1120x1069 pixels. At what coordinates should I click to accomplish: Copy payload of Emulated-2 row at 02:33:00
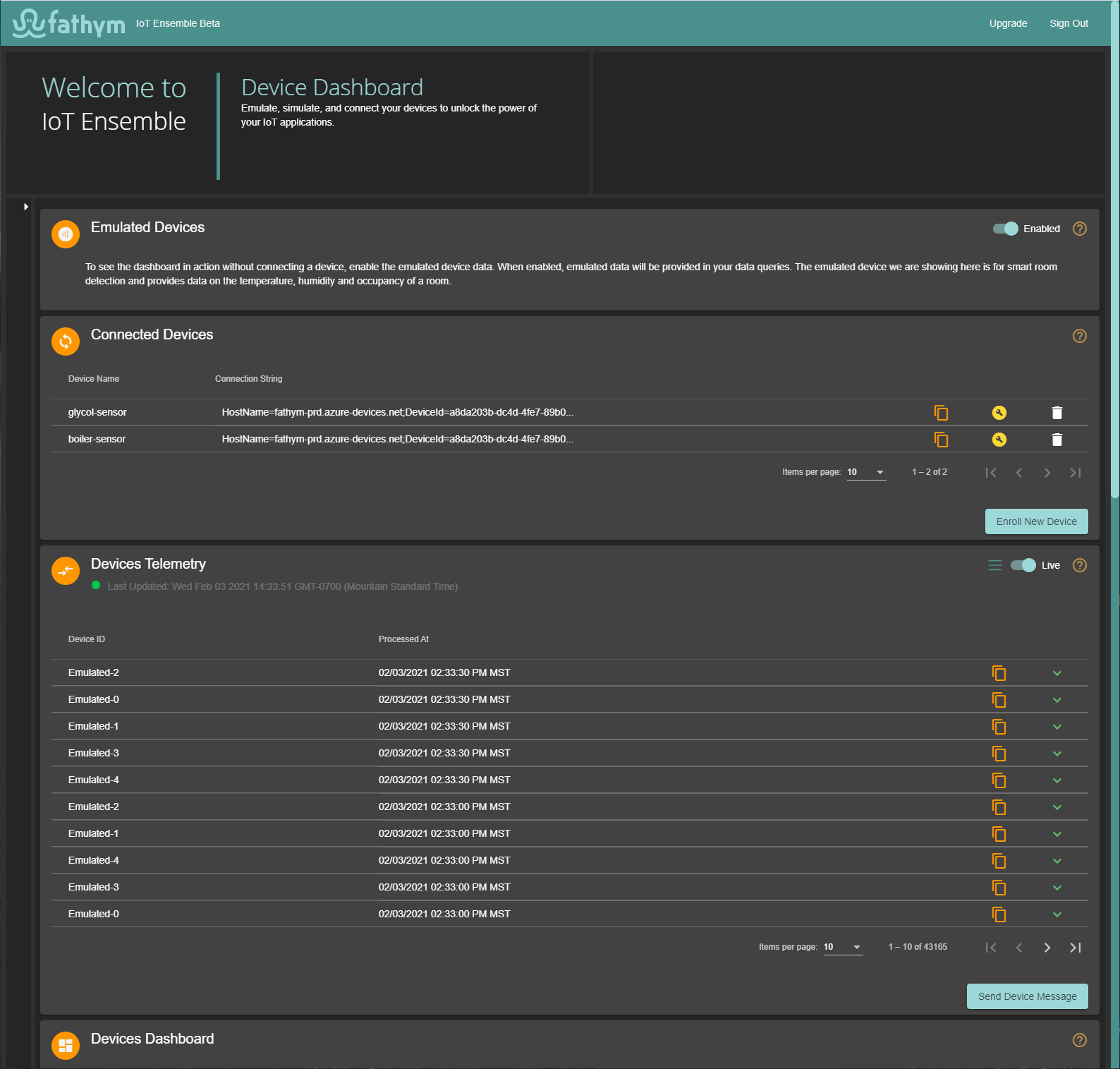999,807
